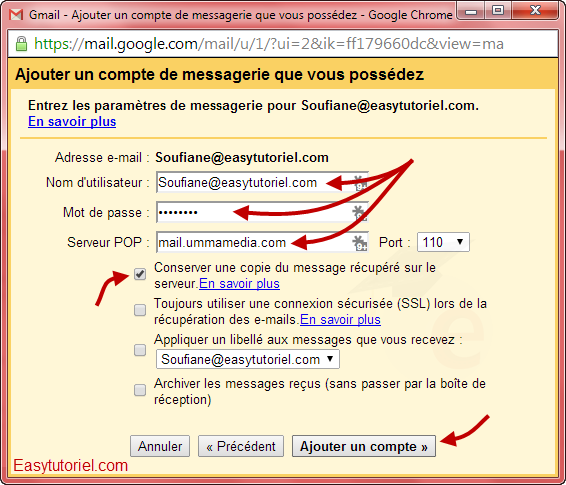The width and height of the screenshot is (566, 485).
Task: Open En savoir plus link after serveur
Action: [239, 284]
